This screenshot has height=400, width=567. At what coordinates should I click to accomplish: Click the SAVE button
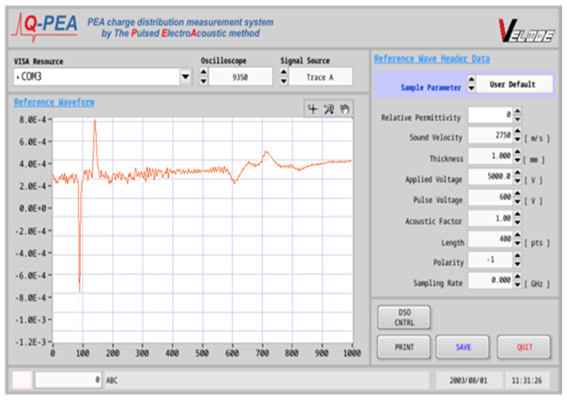click(463, 347)
